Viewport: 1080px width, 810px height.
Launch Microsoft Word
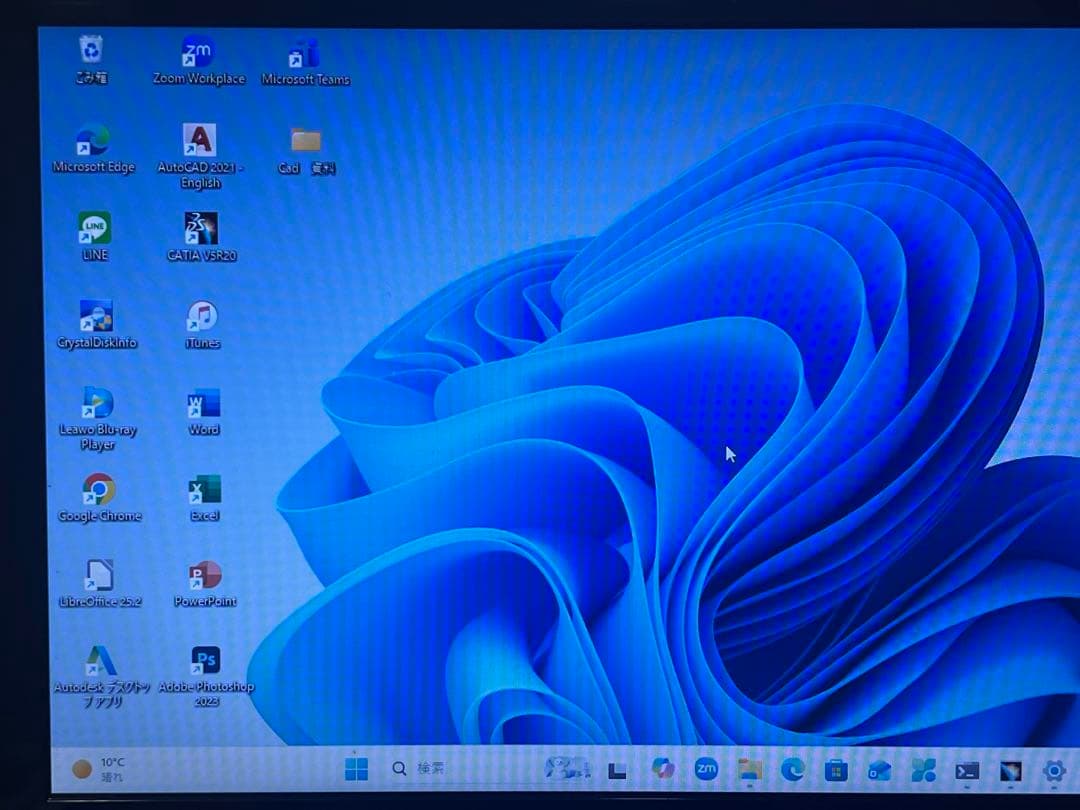point(201,404)
